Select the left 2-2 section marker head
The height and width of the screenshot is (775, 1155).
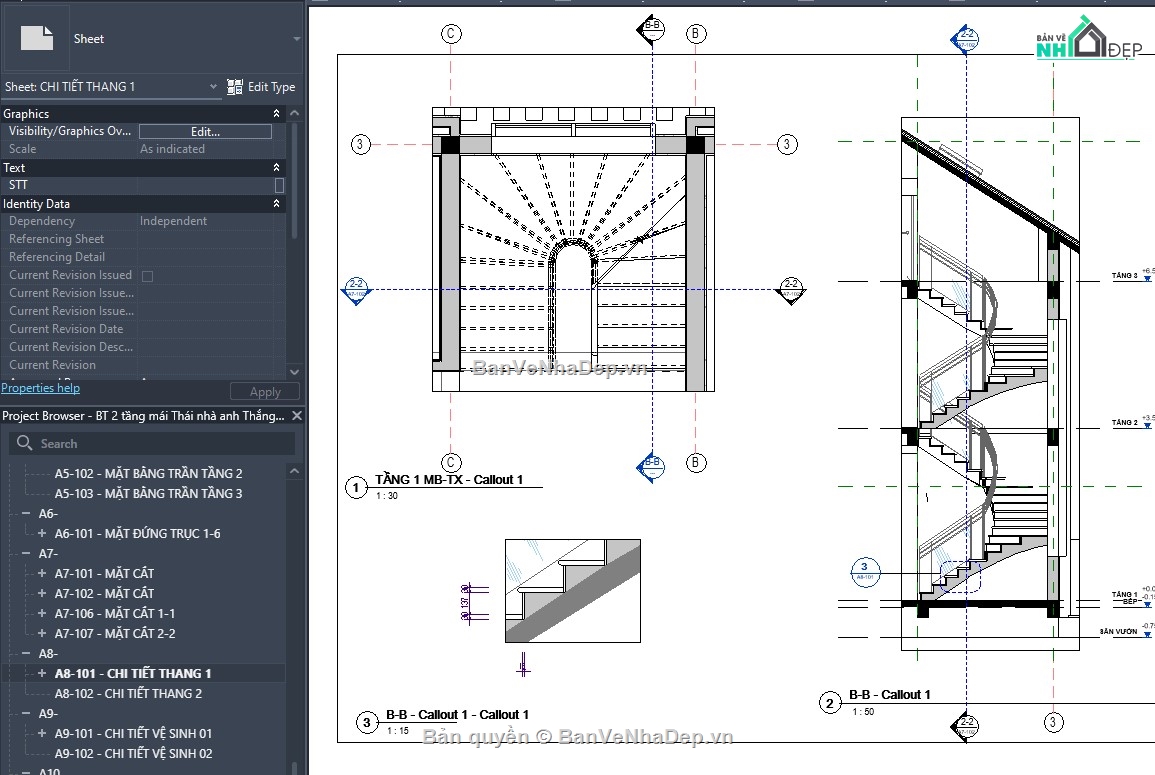(356, 290)
